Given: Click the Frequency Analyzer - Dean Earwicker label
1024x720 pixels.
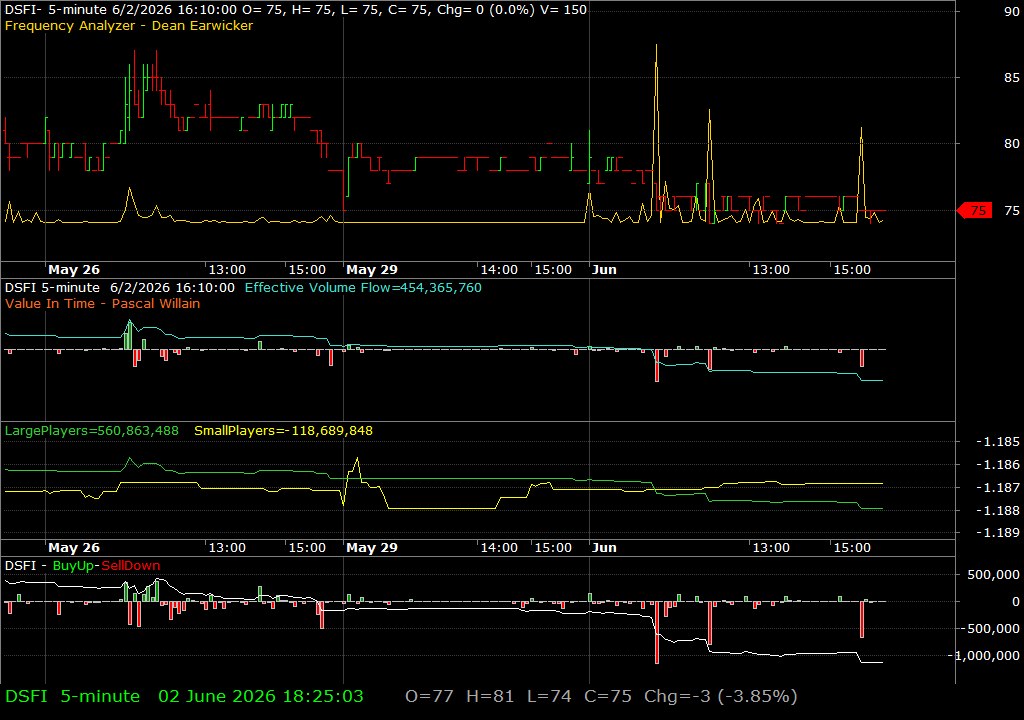Looking at the screenshot, I should click(129, 25).
